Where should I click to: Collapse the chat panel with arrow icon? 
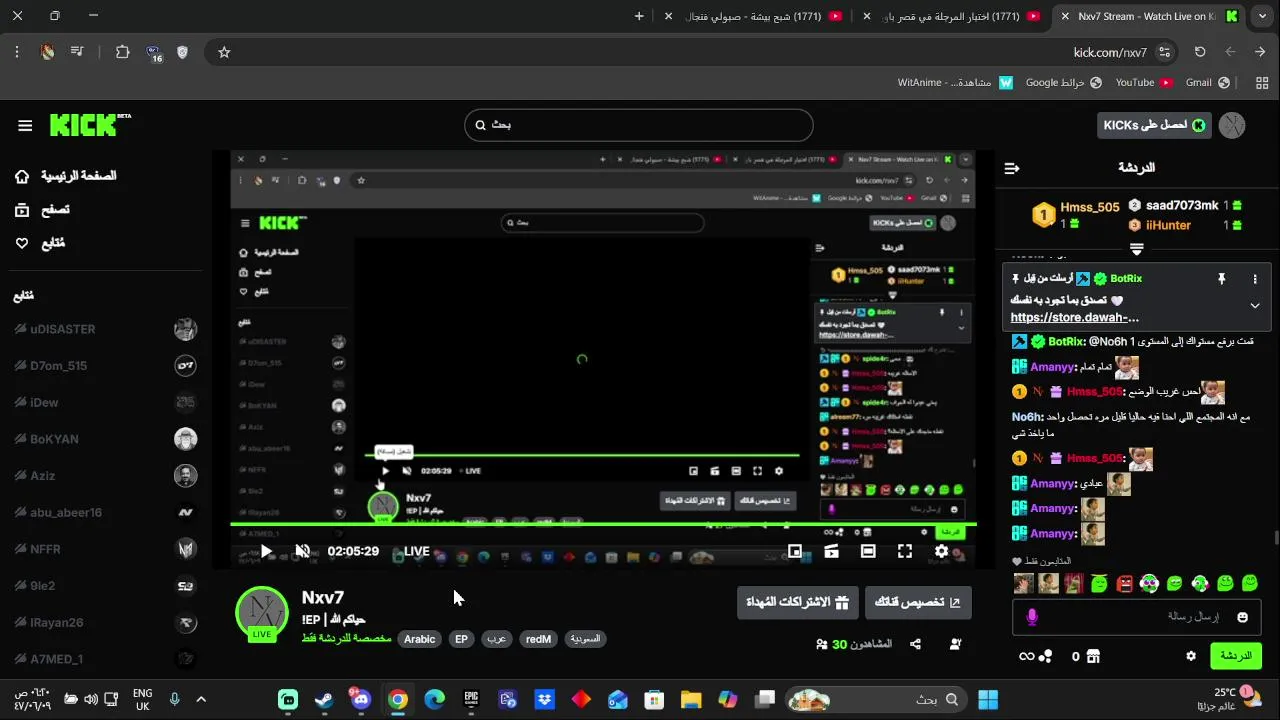tap(1012, 168)
